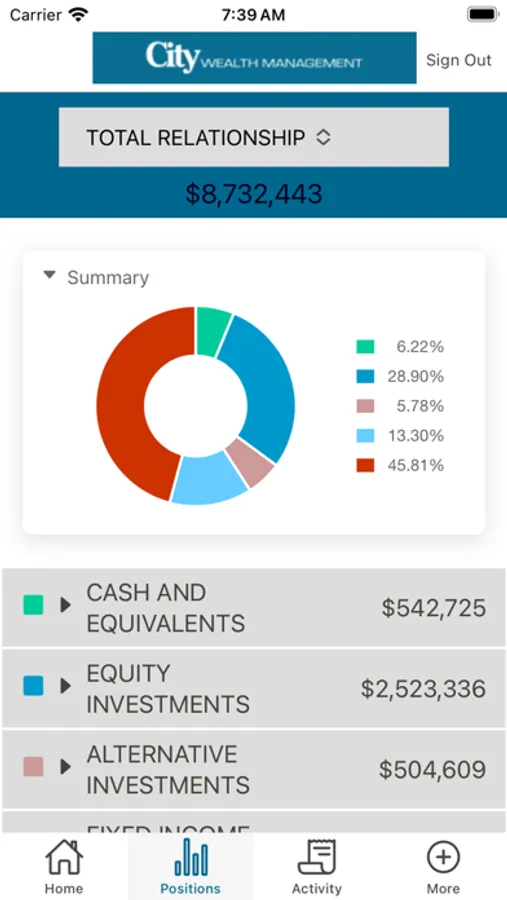The height and width of the screenshot is (900, 507).
Task: Click the 7:39 AM clock
Action: tap(253, 15)
